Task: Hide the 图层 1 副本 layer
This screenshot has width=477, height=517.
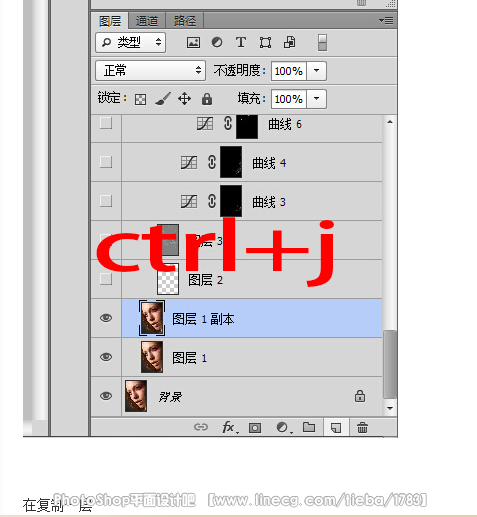Action: [106, 318]
